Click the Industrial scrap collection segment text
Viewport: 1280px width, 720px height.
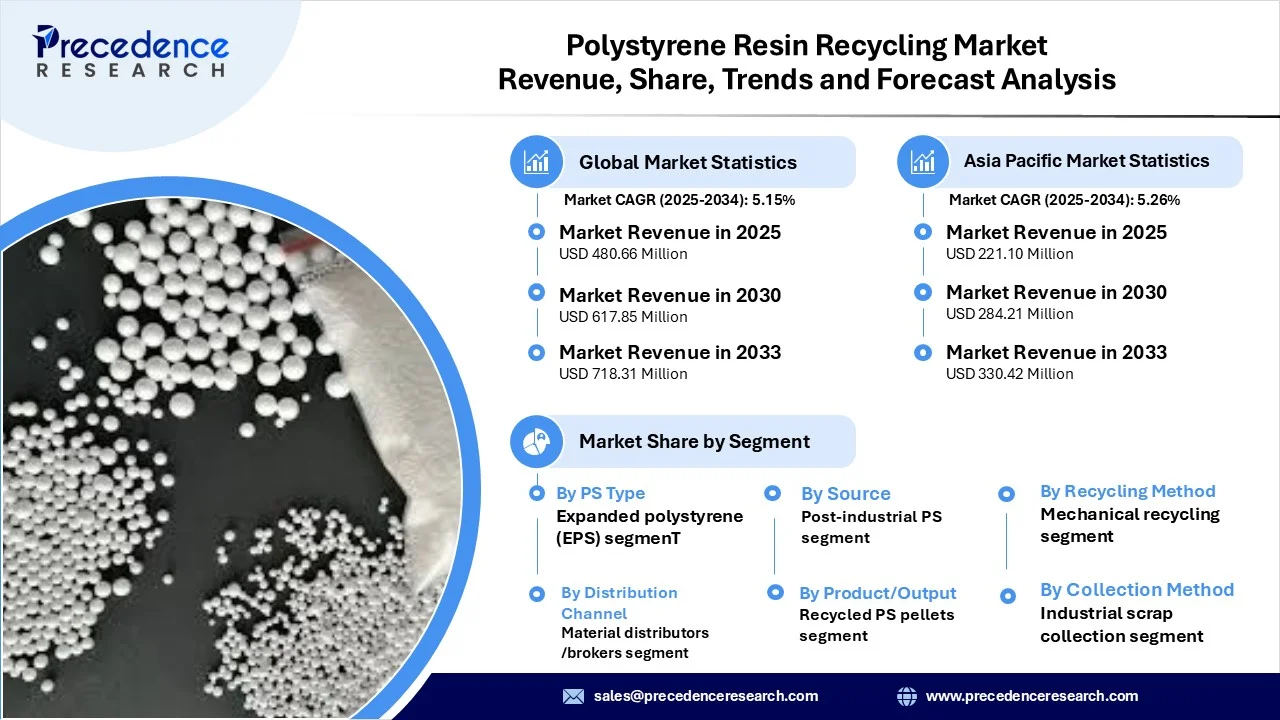[x=1122, y=625]
